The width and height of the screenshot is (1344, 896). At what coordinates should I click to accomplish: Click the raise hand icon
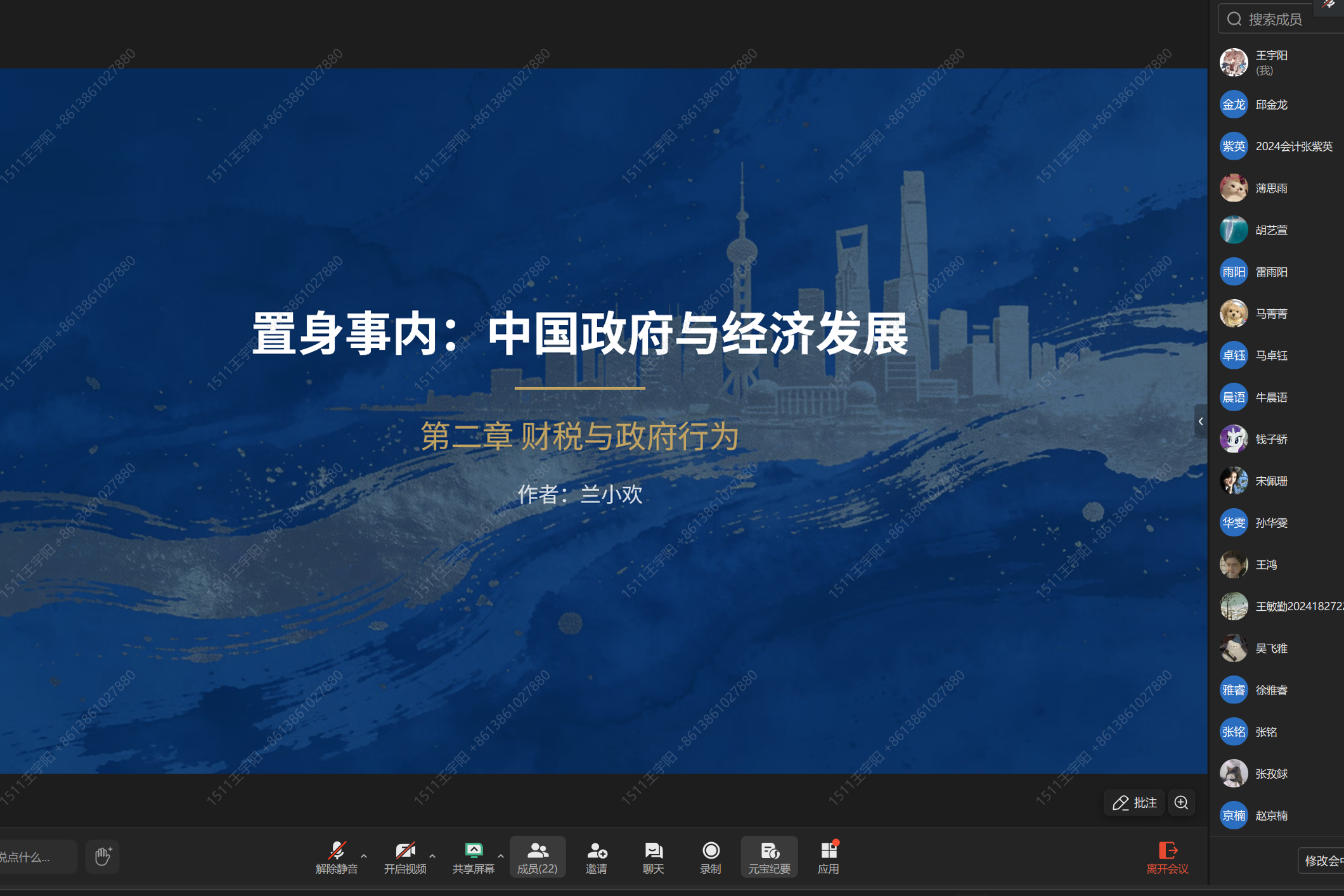(x=103, y=857)
